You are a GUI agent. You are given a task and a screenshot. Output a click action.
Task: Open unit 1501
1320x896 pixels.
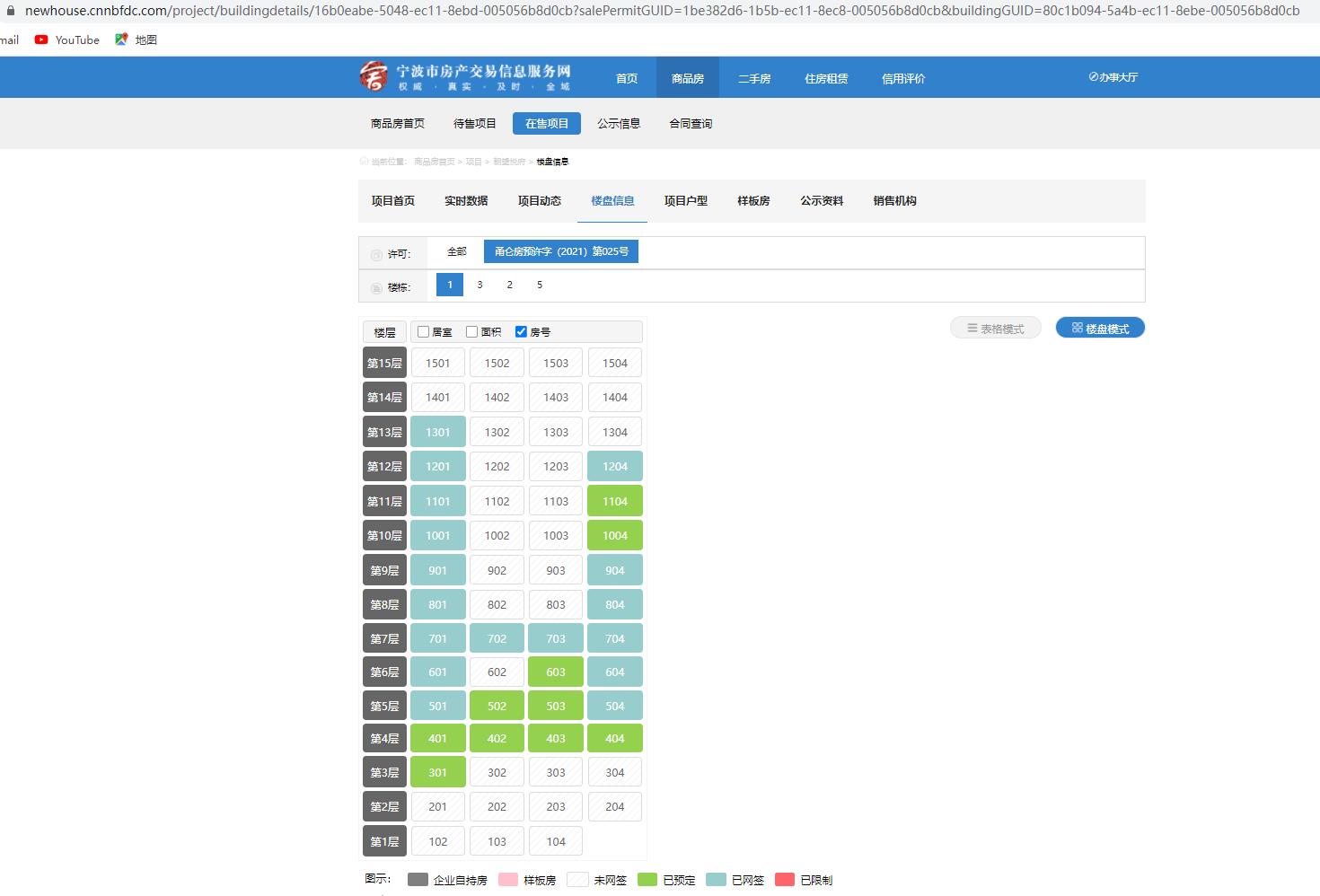click(438, 363)
